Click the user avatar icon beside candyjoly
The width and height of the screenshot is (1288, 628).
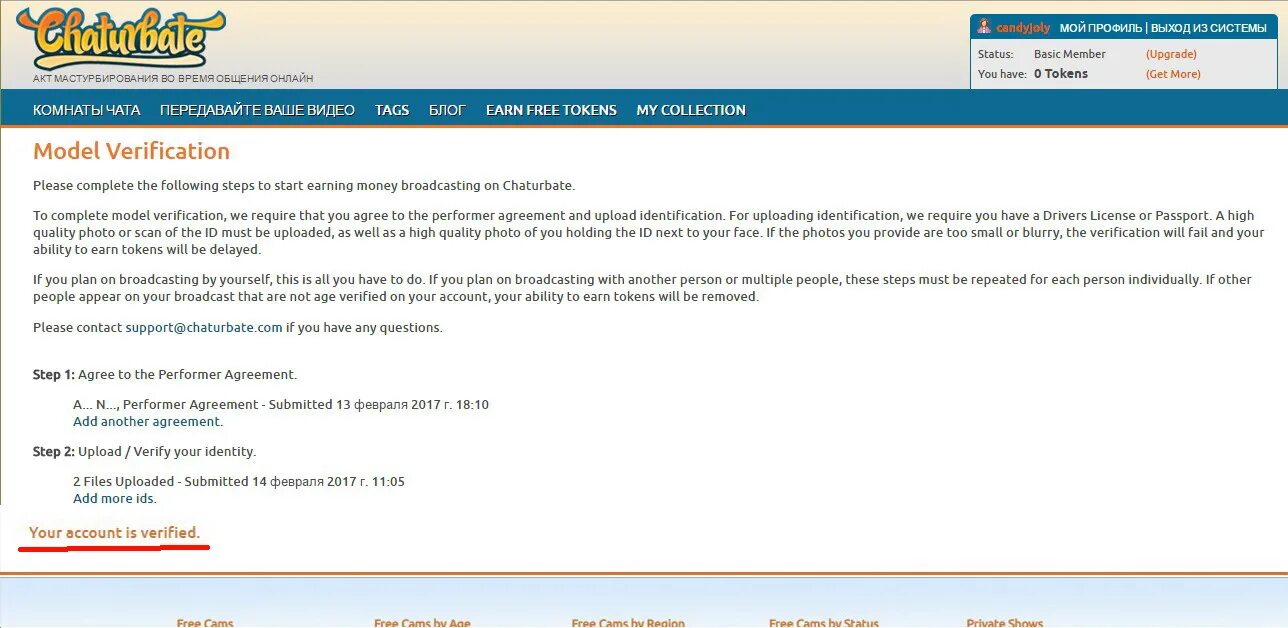tap(984, 27)
